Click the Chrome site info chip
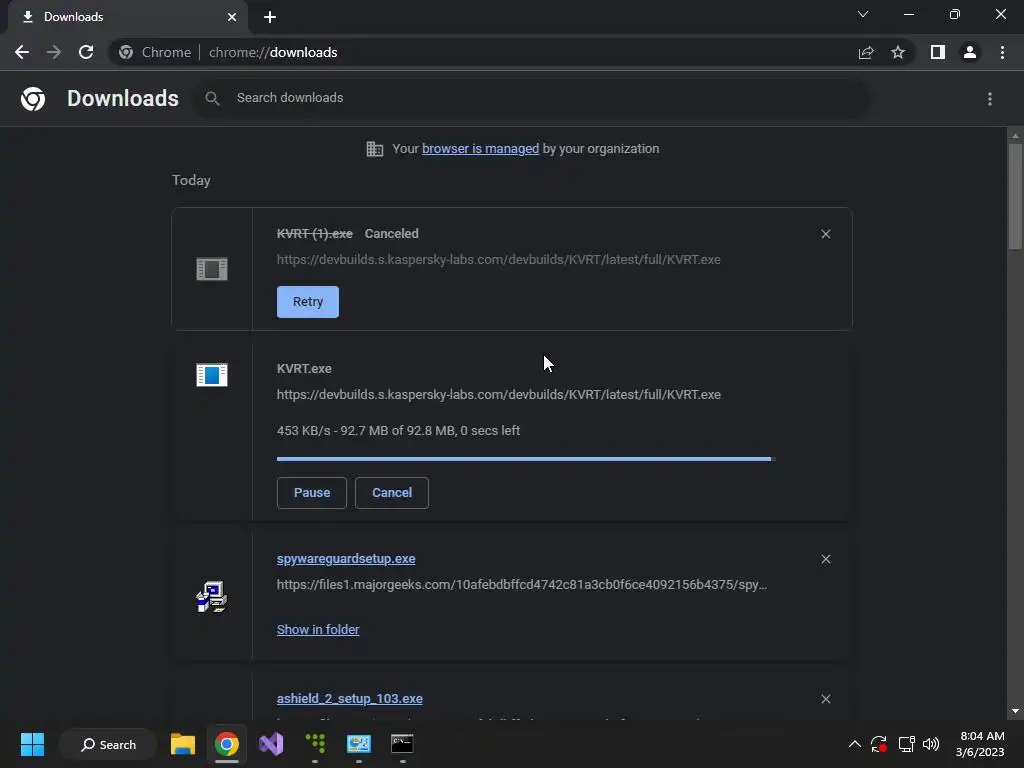 point(155,52)
